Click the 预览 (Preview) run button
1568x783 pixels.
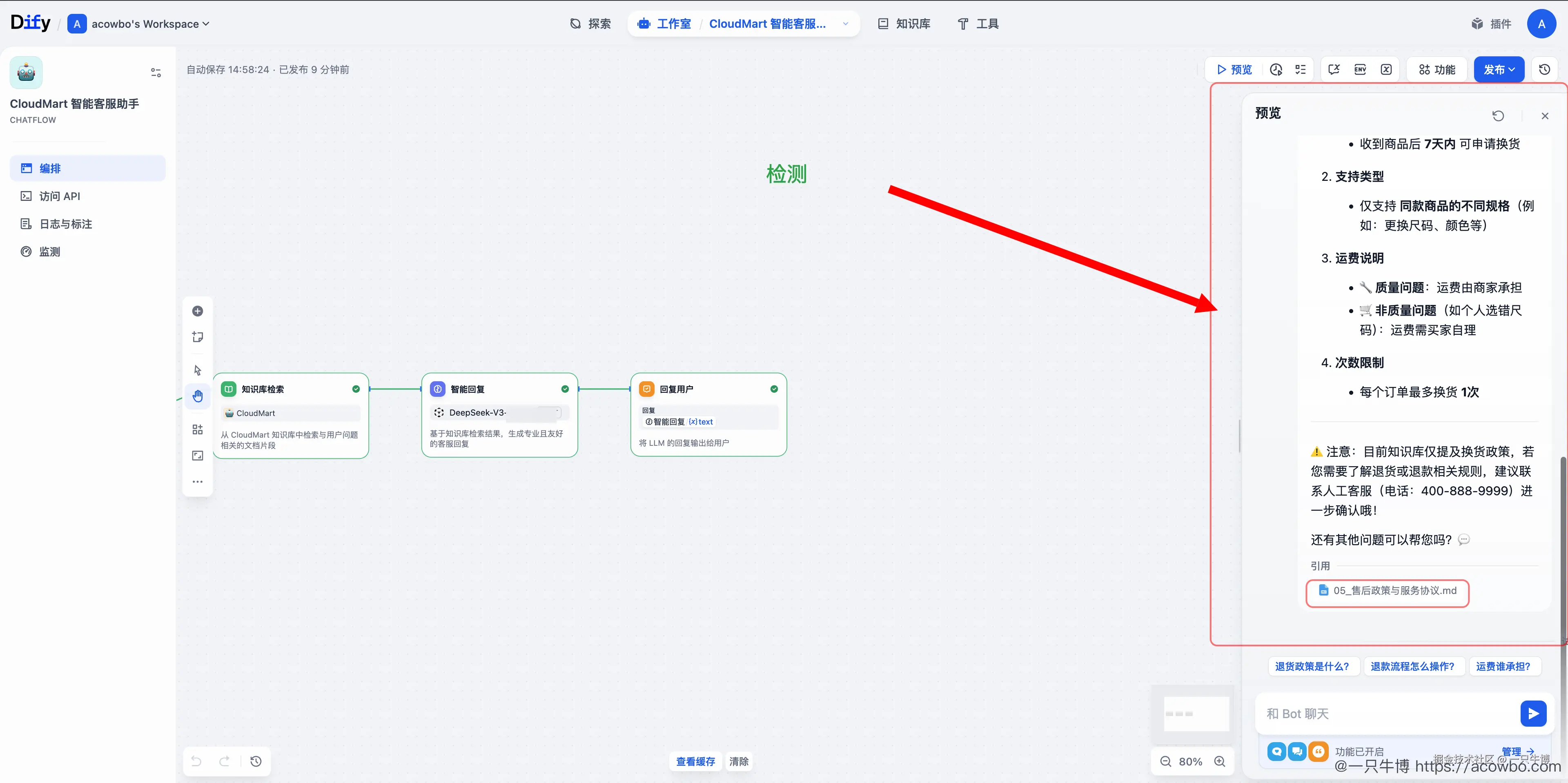1234,69
